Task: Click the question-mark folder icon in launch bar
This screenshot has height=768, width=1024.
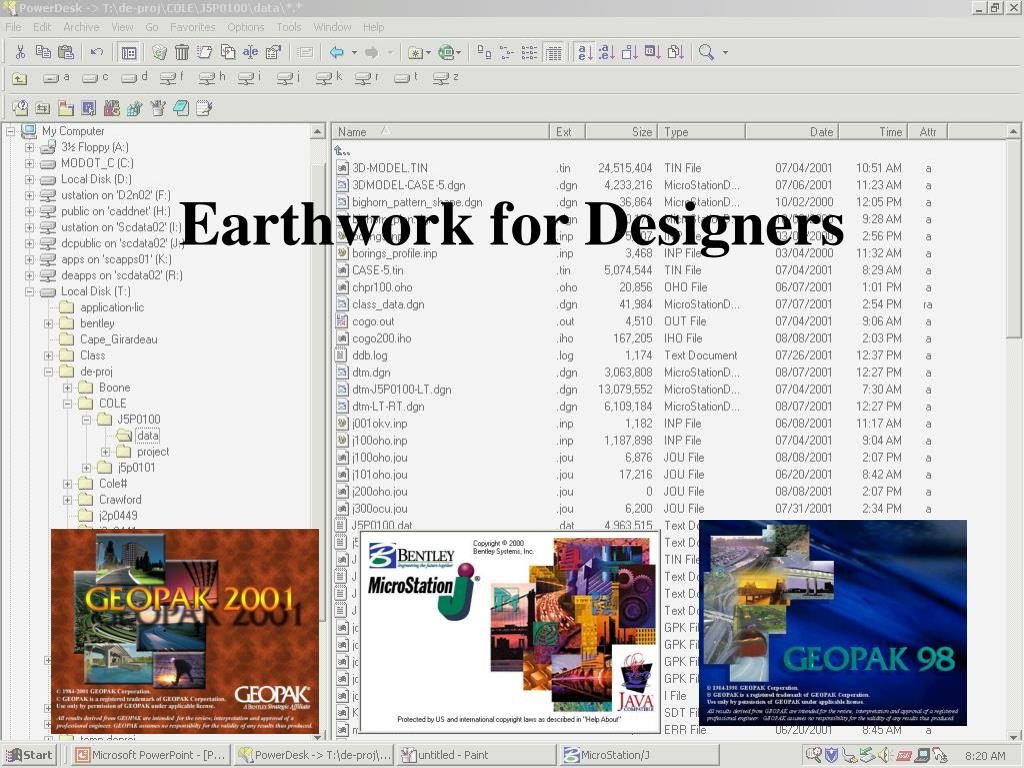Action: point(20,108)
